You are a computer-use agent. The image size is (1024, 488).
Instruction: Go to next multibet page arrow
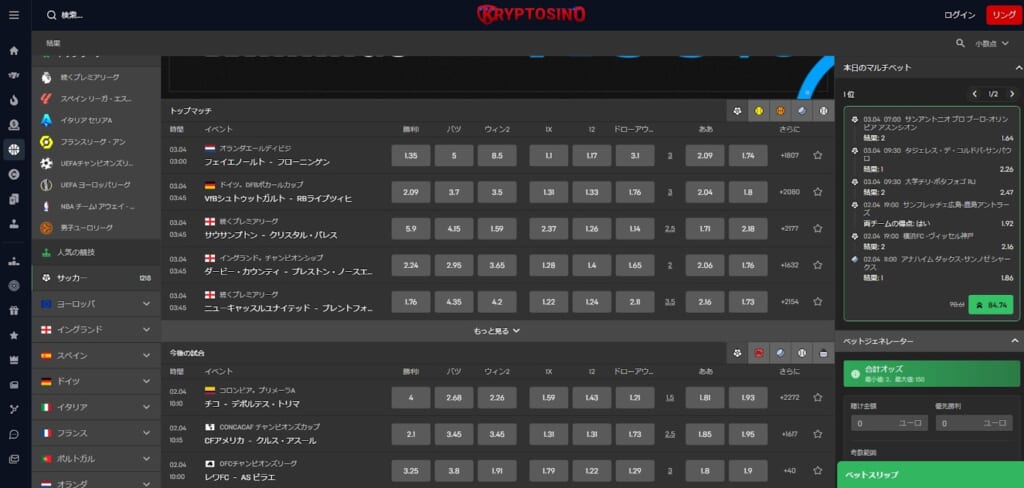pos(1012,94)
